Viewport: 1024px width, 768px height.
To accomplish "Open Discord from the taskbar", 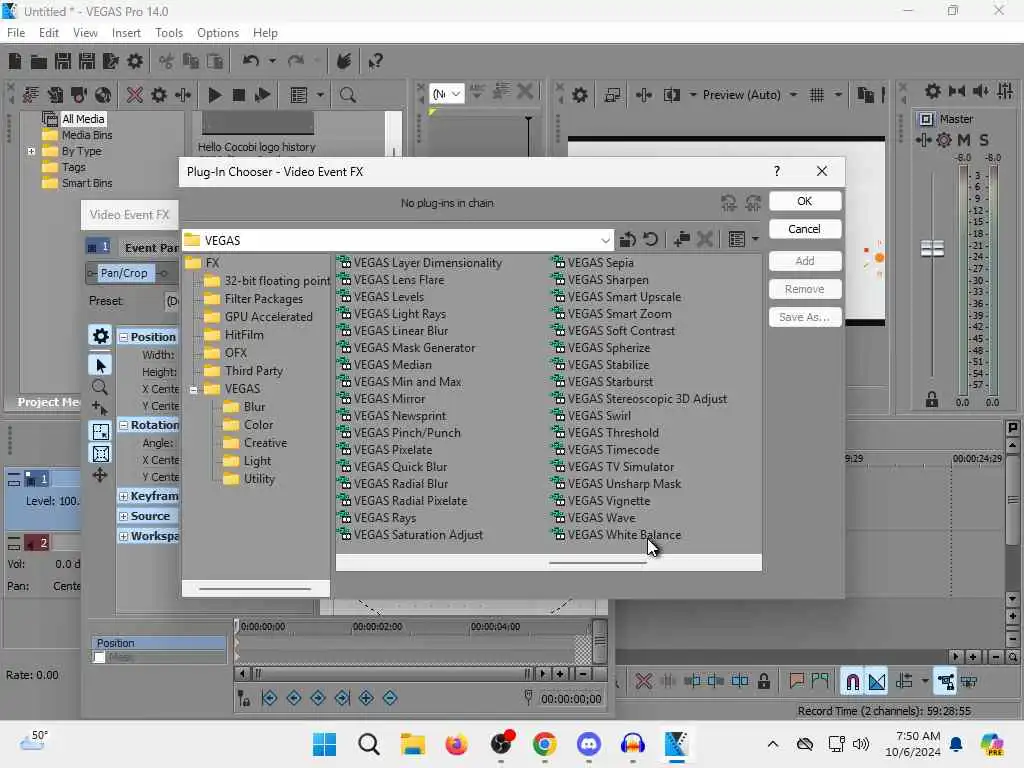I will pyautogui.click(x=588, y=744).
